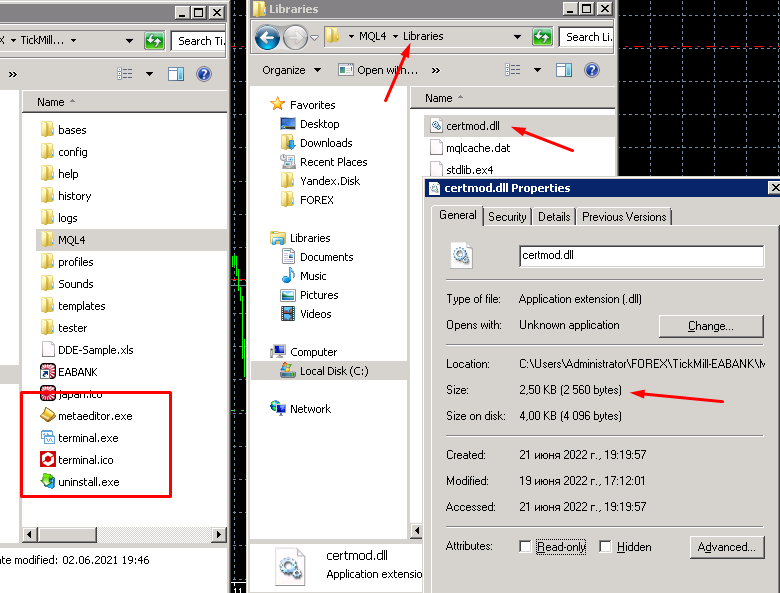Image resolution: width=780 pixels, height=593 pixels.
Task: Click the refresh icon in TickMill window
Action: [x=154, y=41]
